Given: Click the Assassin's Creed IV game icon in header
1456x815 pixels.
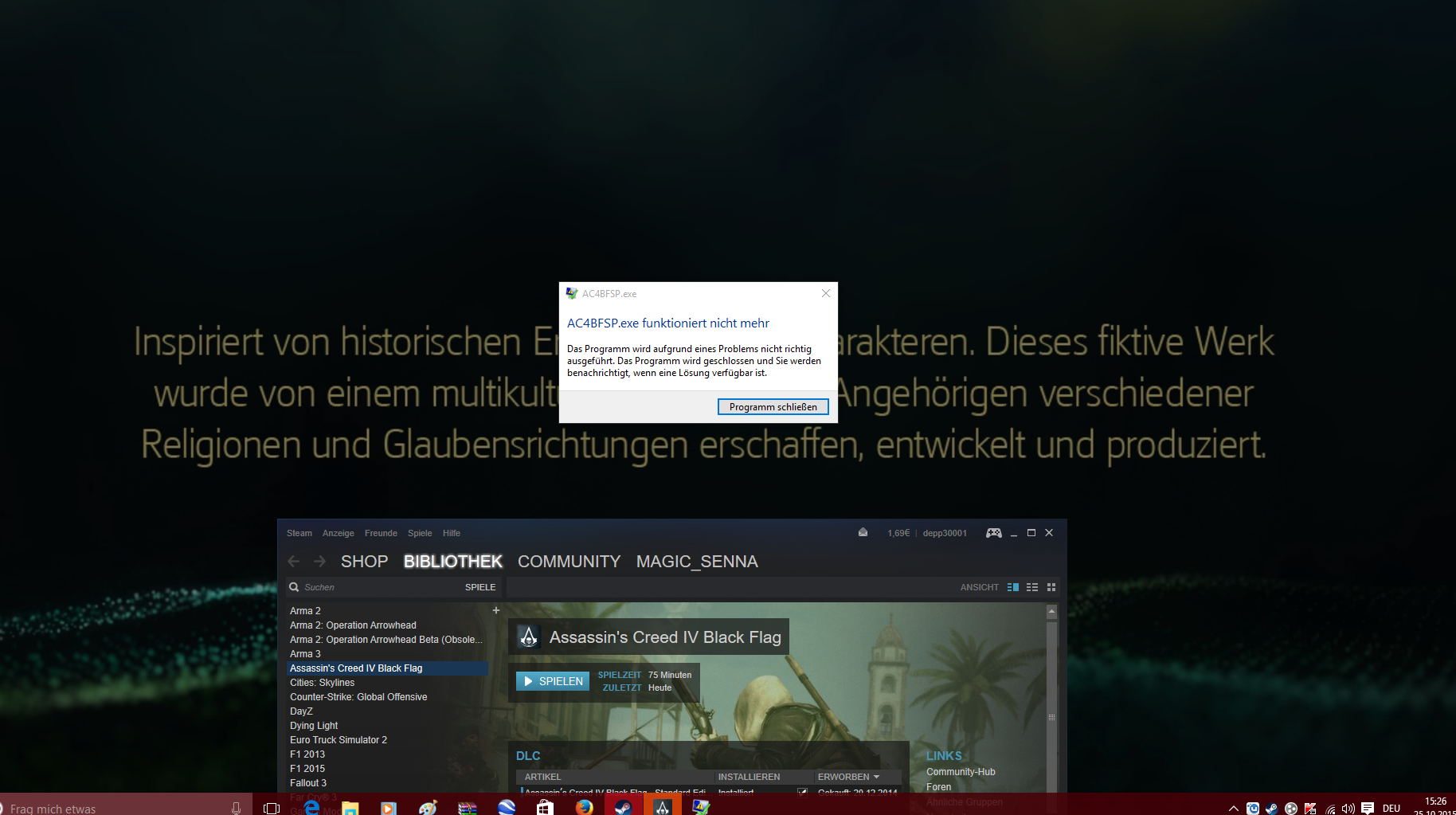Looking at the screenshot, I should point(528,637).
